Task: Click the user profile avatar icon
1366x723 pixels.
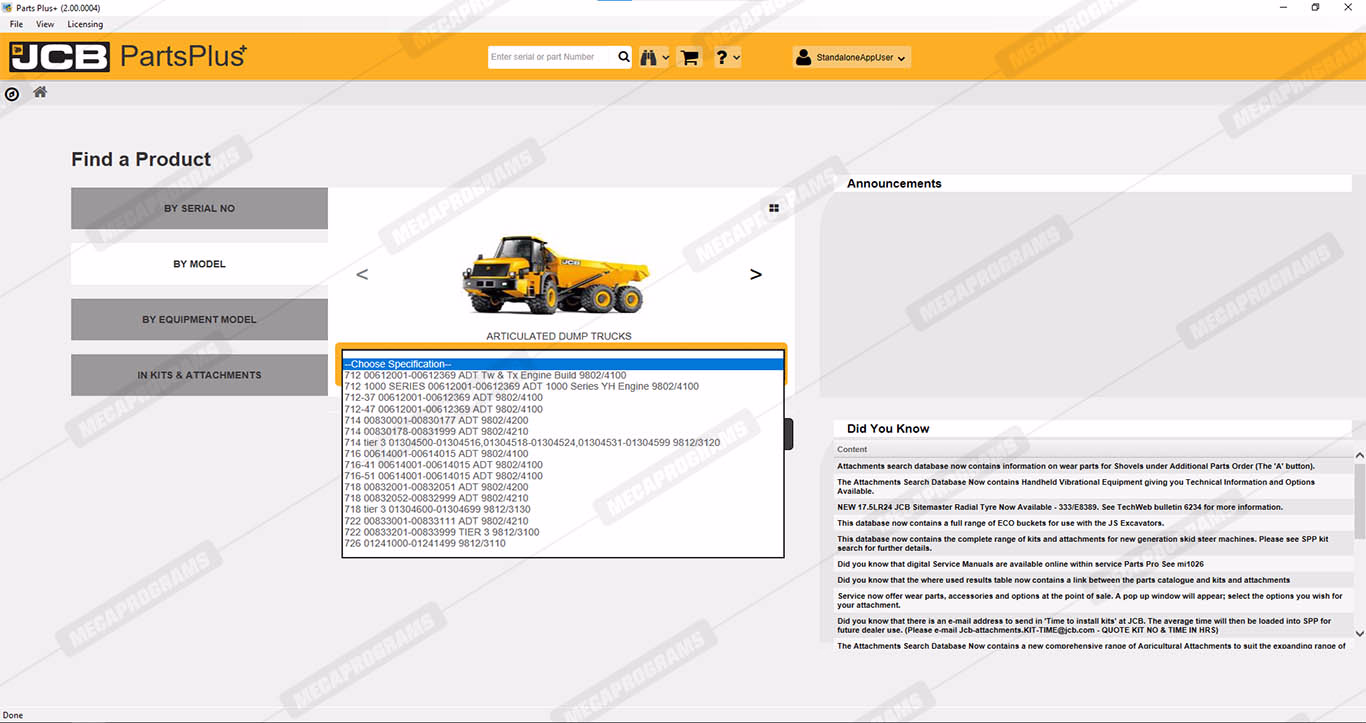Action: tap(803, 57)
